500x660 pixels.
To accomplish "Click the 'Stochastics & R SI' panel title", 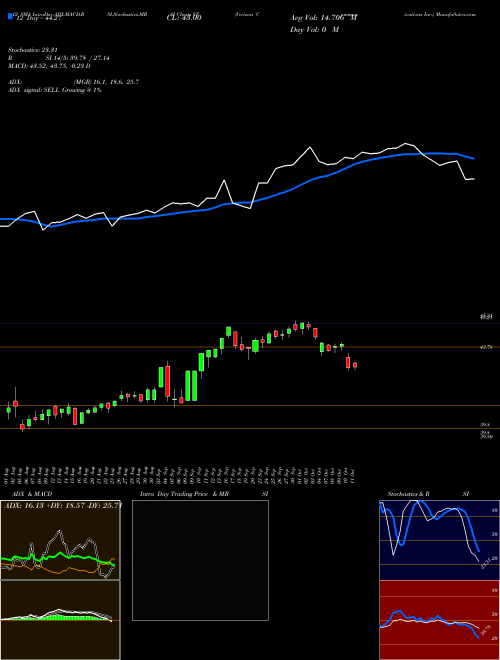I will (428, 494).
